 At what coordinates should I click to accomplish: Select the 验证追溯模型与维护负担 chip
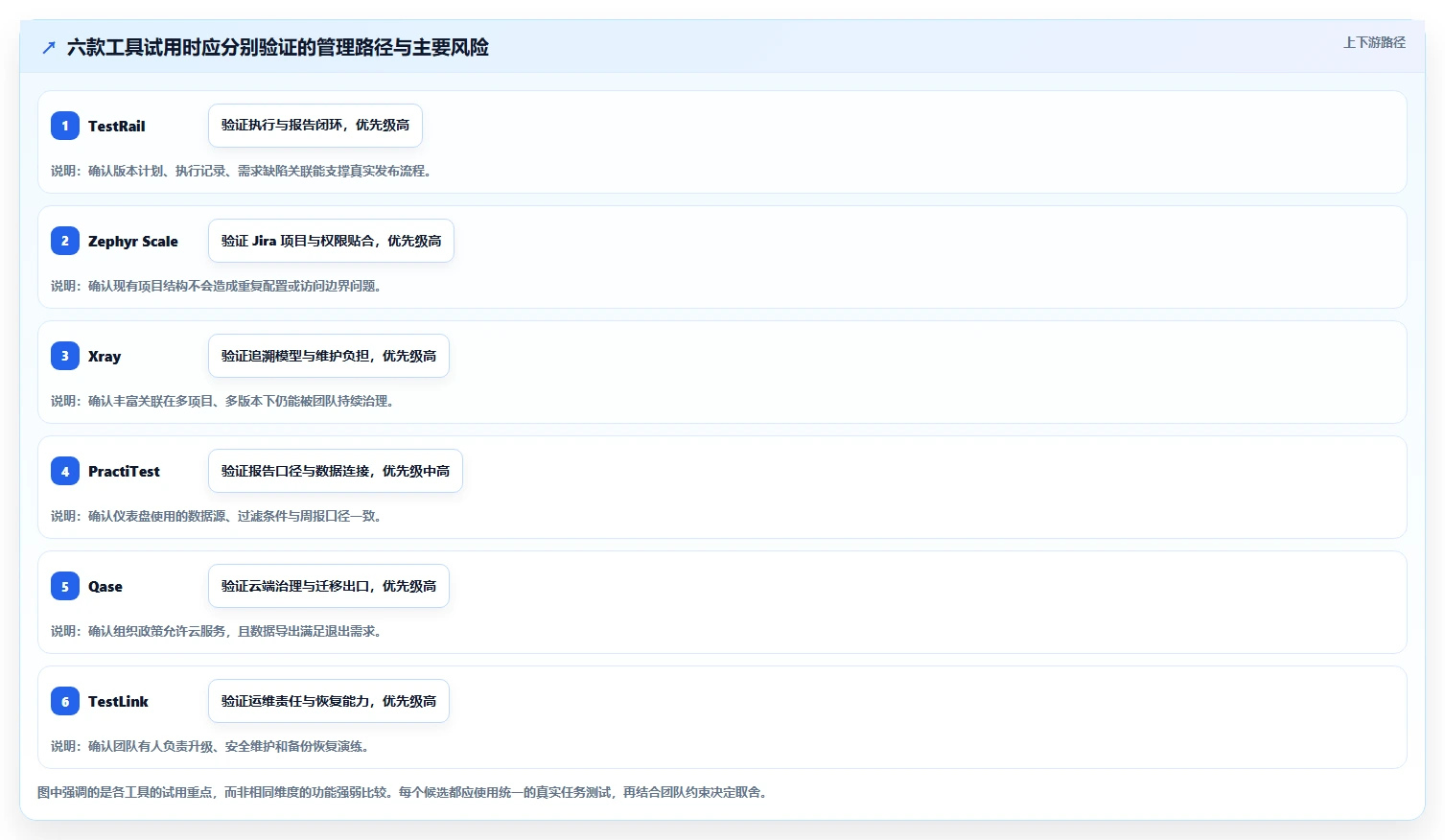click(329, 356)
